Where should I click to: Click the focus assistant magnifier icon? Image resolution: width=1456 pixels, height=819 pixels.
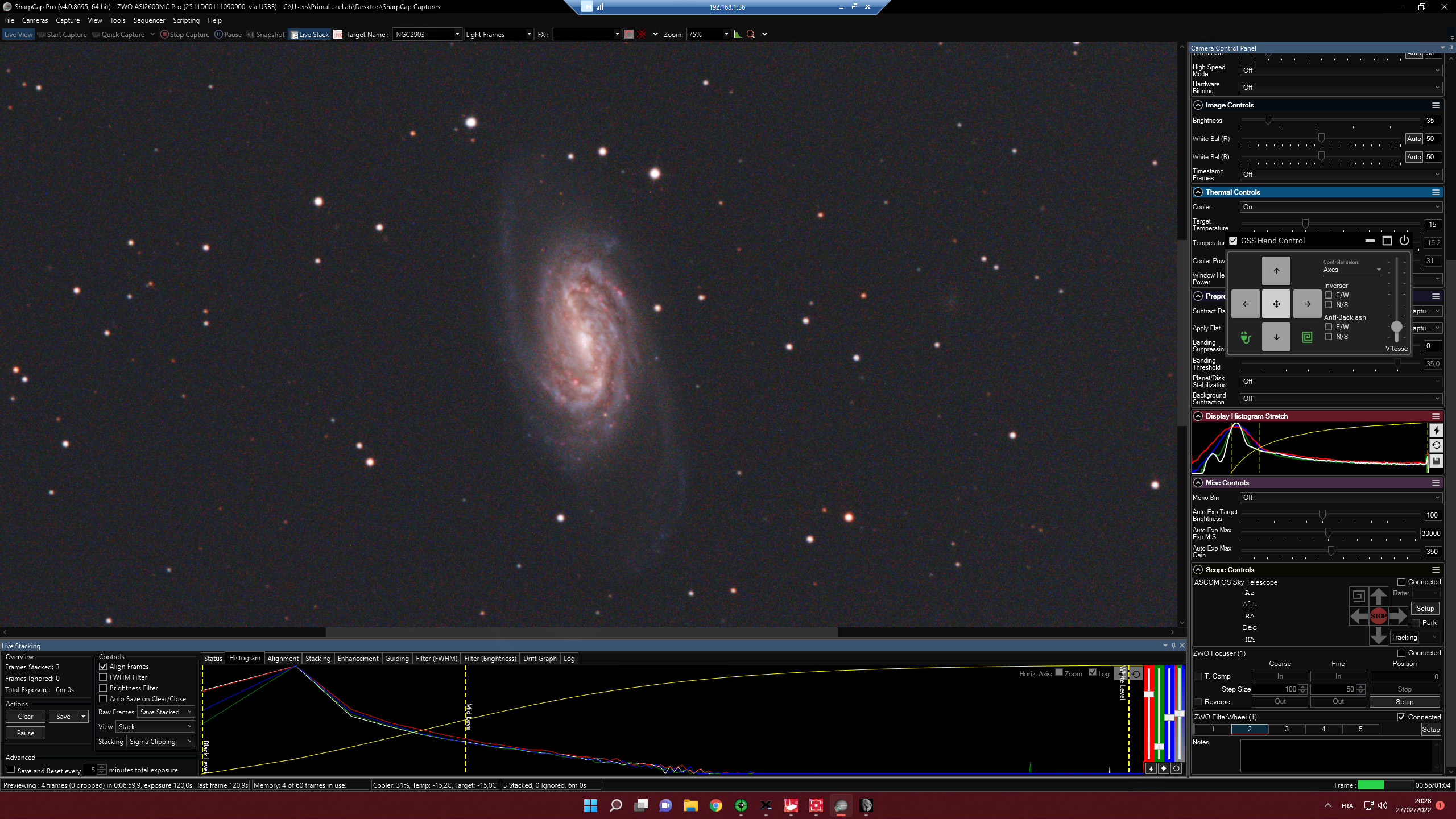point(751,35)
